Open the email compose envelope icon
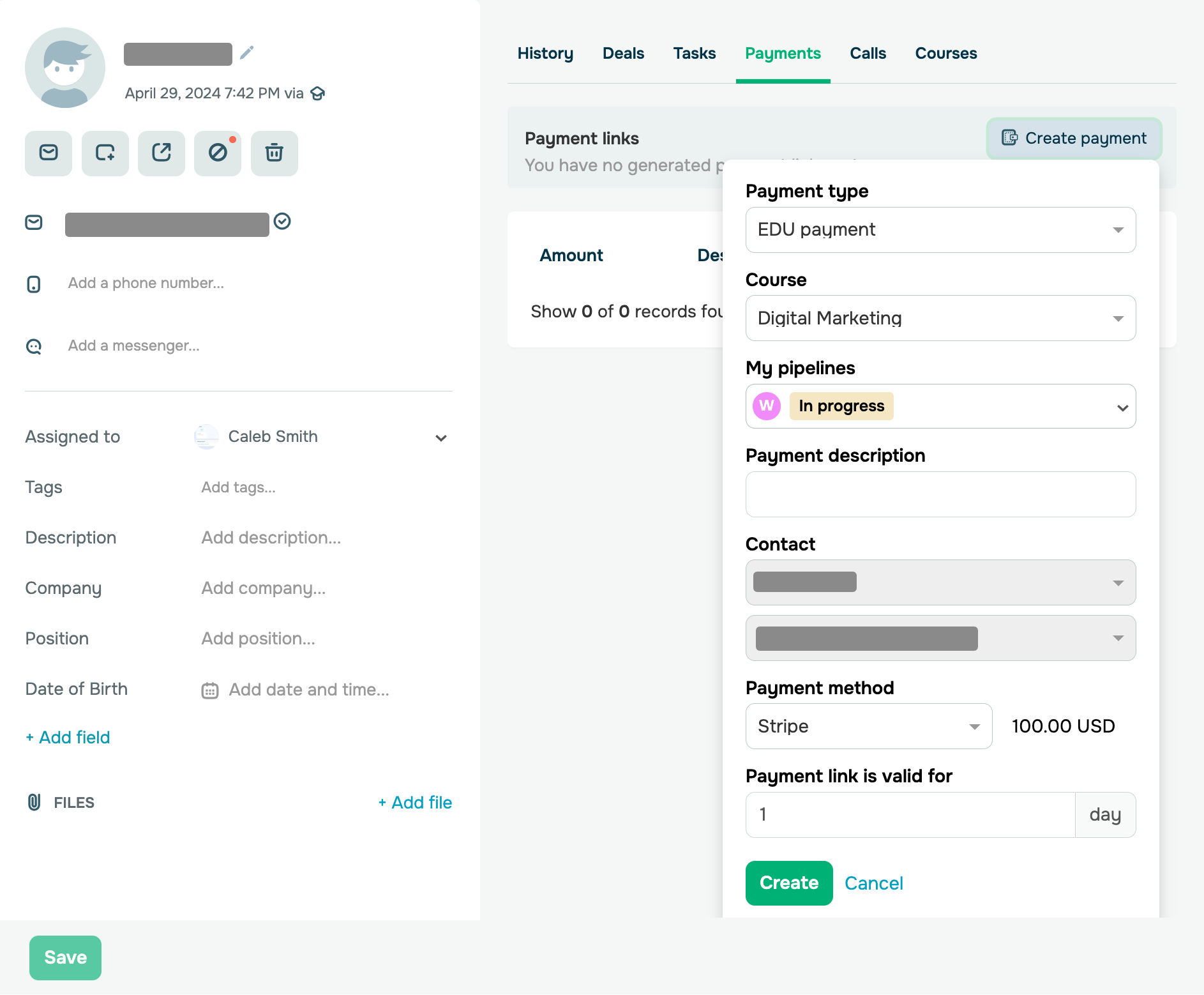Viewport: 1204px width, 995px height. [x=48, y=153]
